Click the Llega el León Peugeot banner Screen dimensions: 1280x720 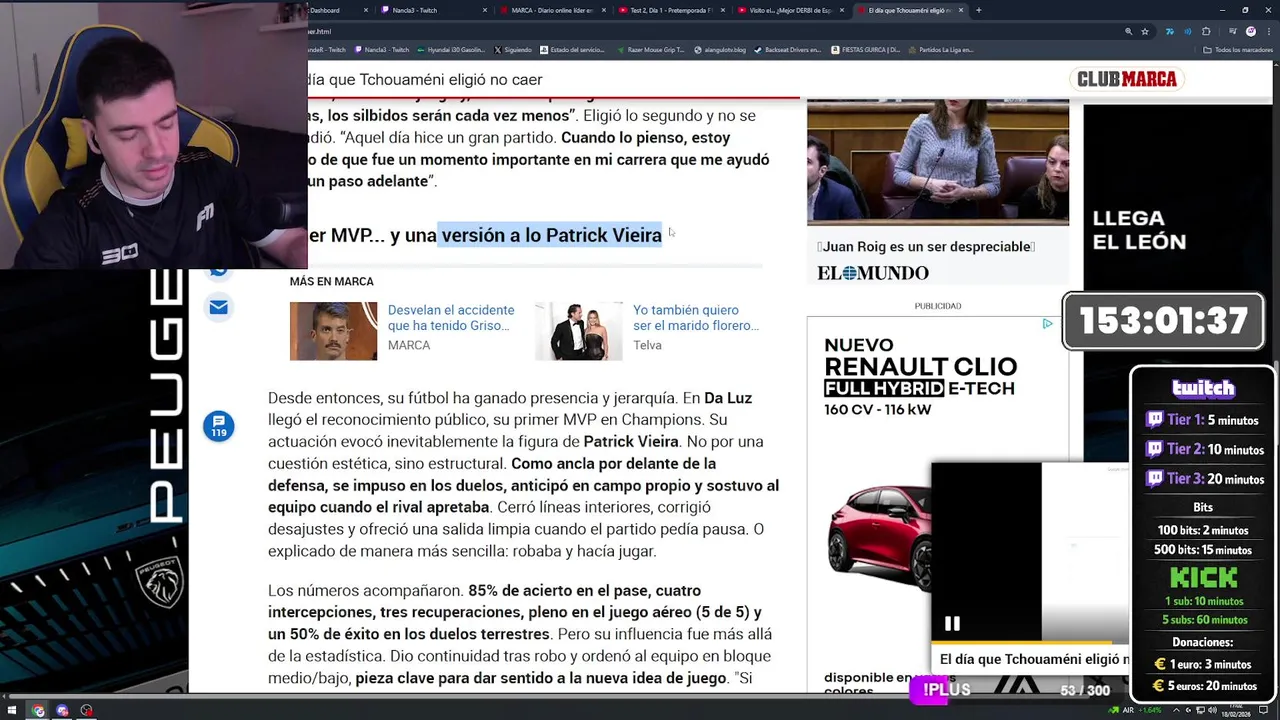(1139, 230)
